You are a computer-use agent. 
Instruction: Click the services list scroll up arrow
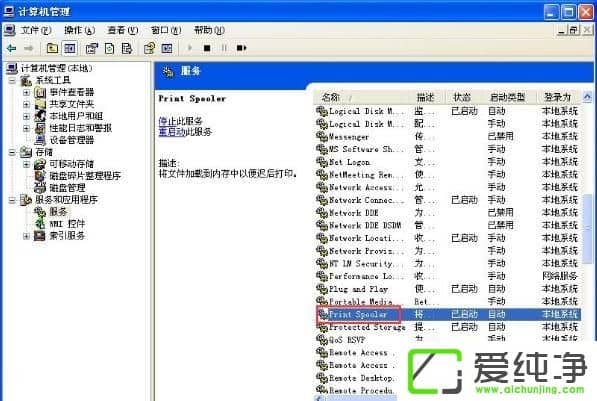(x=587, y=97)
